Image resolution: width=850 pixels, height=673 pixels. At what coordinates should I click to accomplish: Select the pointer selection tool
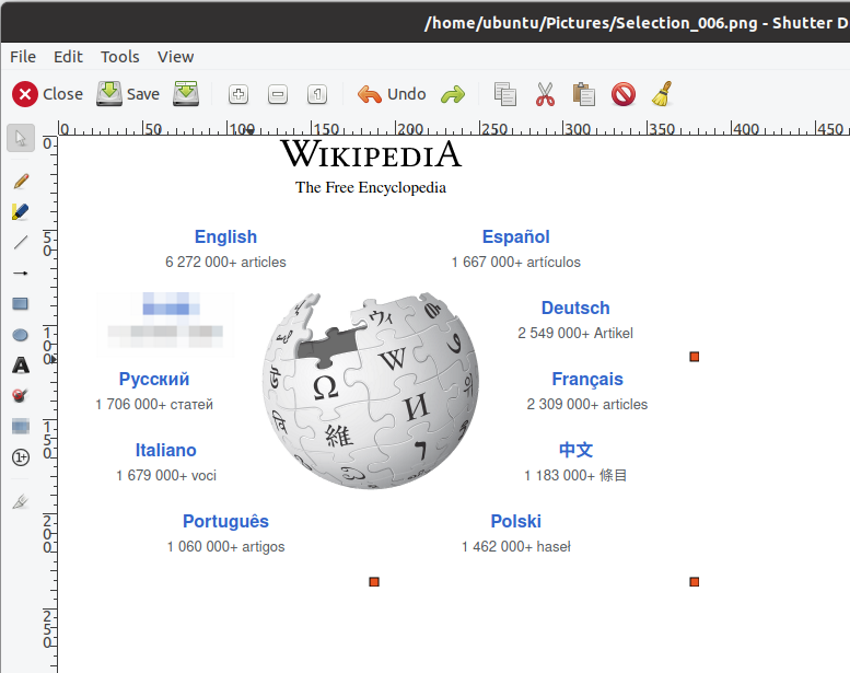[x=21, y=138]
